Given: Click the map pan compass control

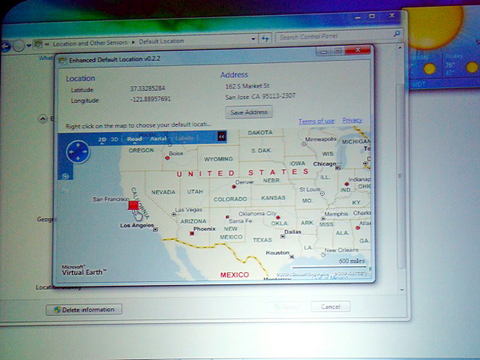Looking at the screenshot, I should coord(78,152).
